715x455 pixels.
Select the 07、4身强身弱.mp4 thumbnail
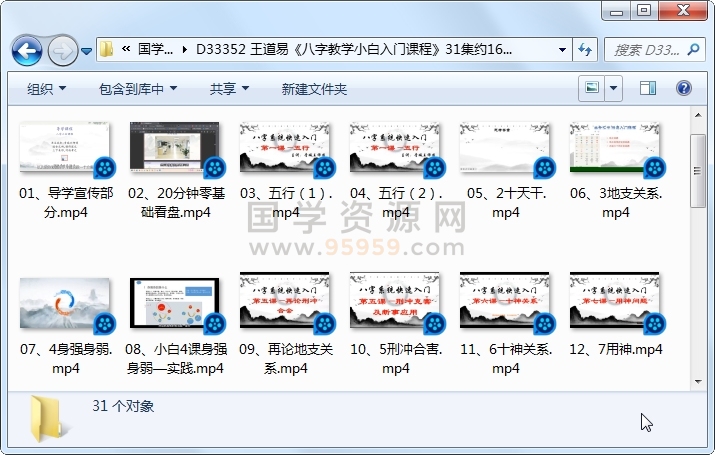(x=65, y=303)
